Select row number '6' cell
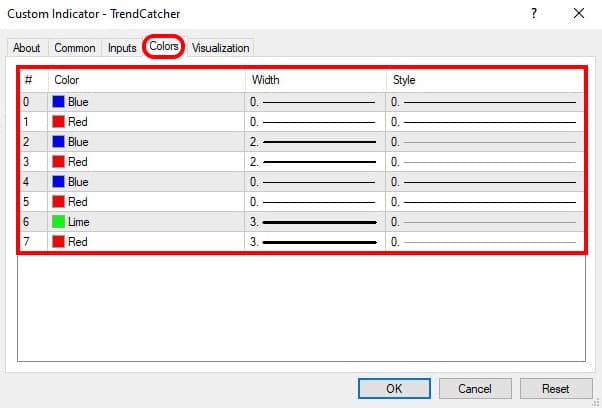602x408 pixels. coord(34,222)
